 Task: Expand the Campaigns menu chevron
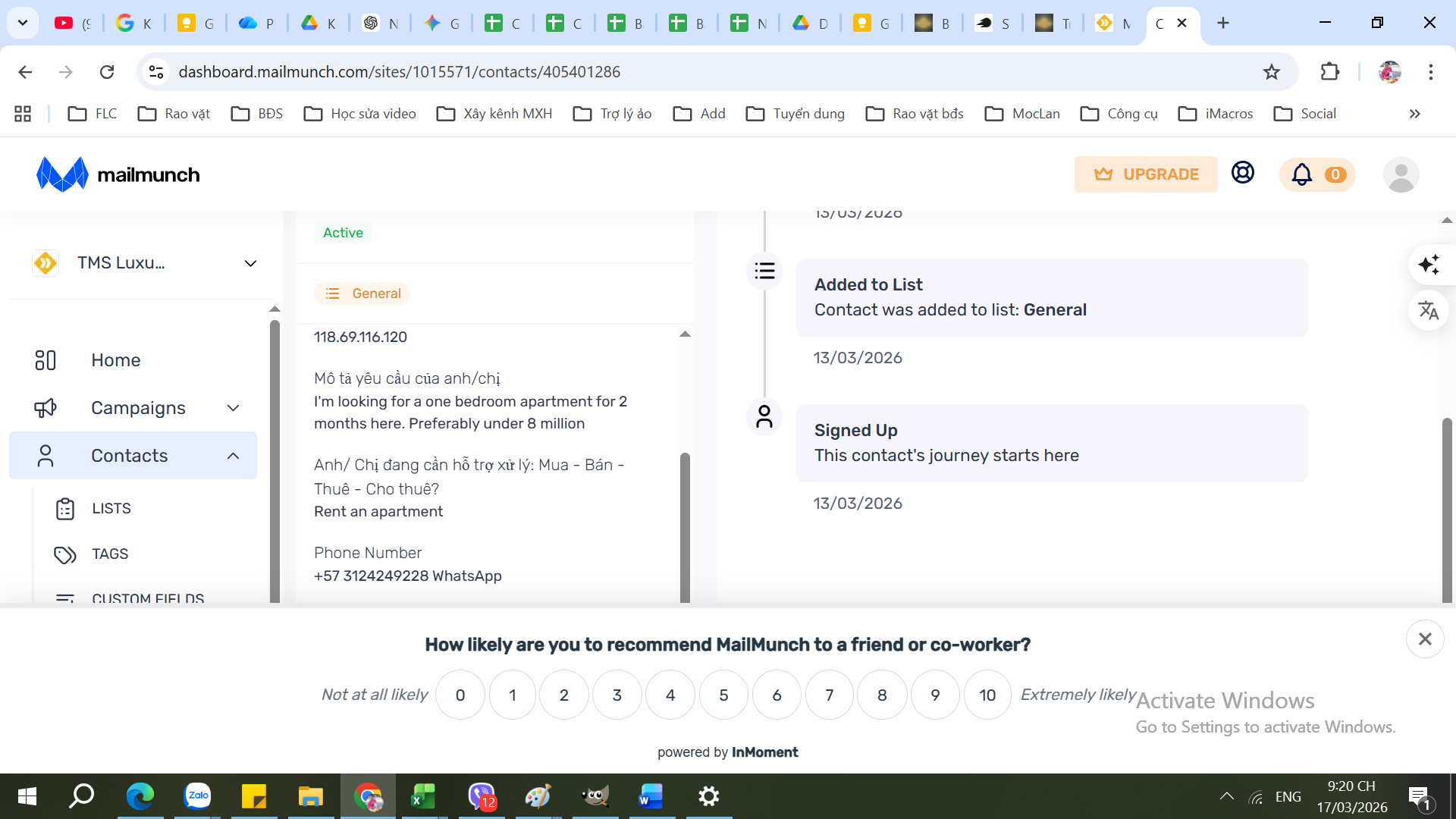[233, 408]
